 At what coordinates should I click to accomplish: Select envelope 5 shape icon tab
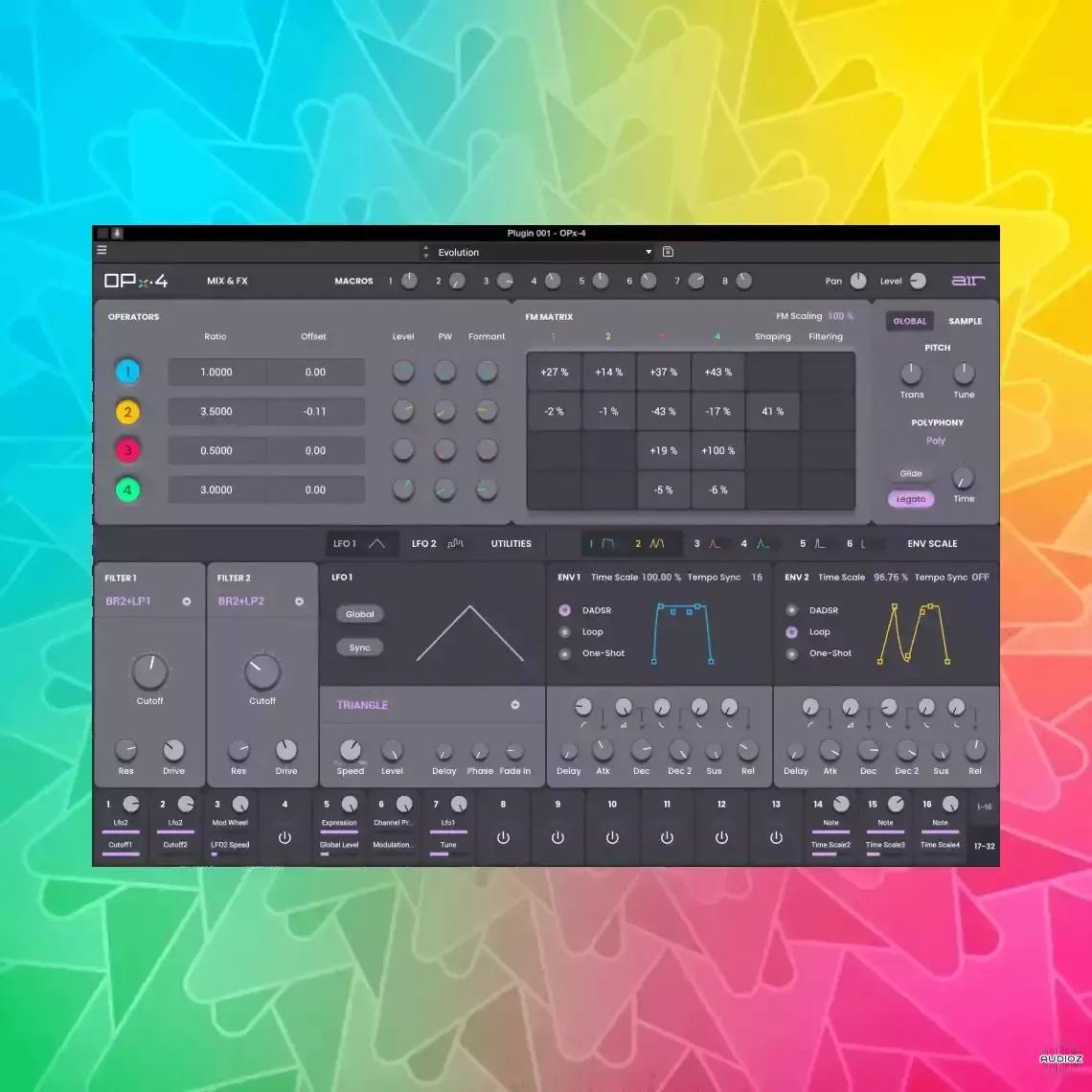[820, 543]
